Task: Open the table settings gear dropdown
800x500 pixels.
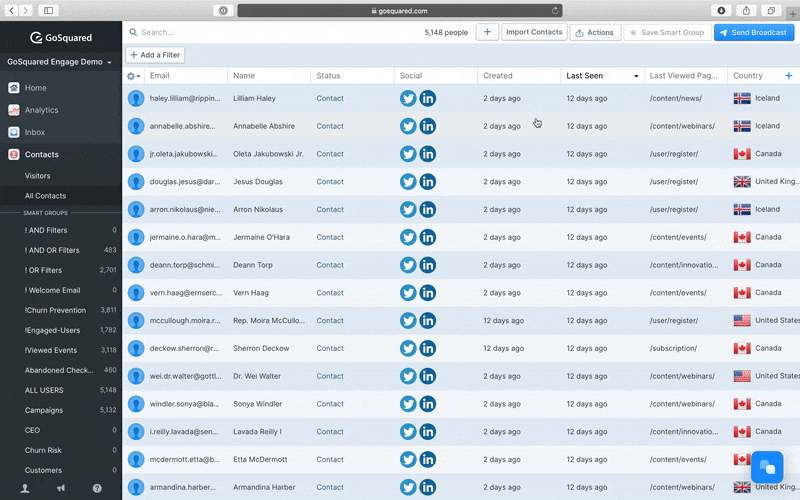Action: (133, 76)
